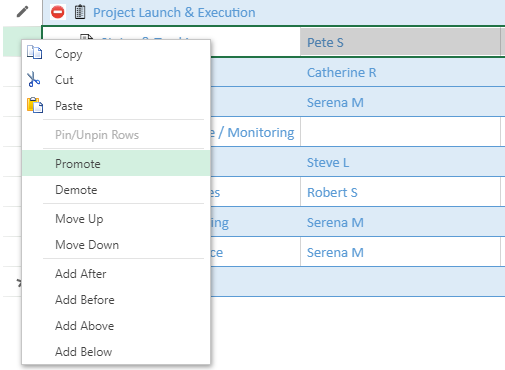Click the Pete S cell
This screenshot has width=505, height=370.
pyautogui.click(x=400, y=42)
